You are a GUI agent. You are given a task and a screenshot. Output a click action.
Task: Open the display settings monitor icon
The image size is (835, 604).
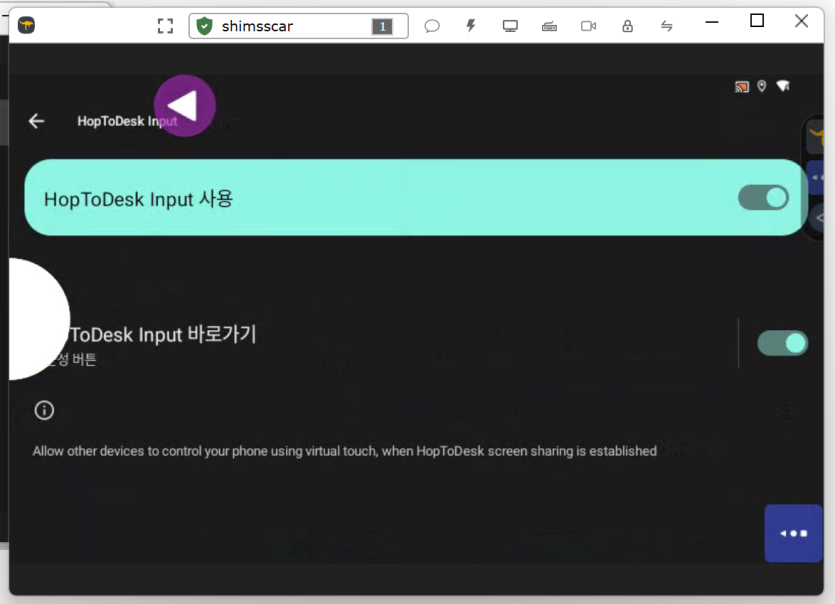tap(510, 26)
